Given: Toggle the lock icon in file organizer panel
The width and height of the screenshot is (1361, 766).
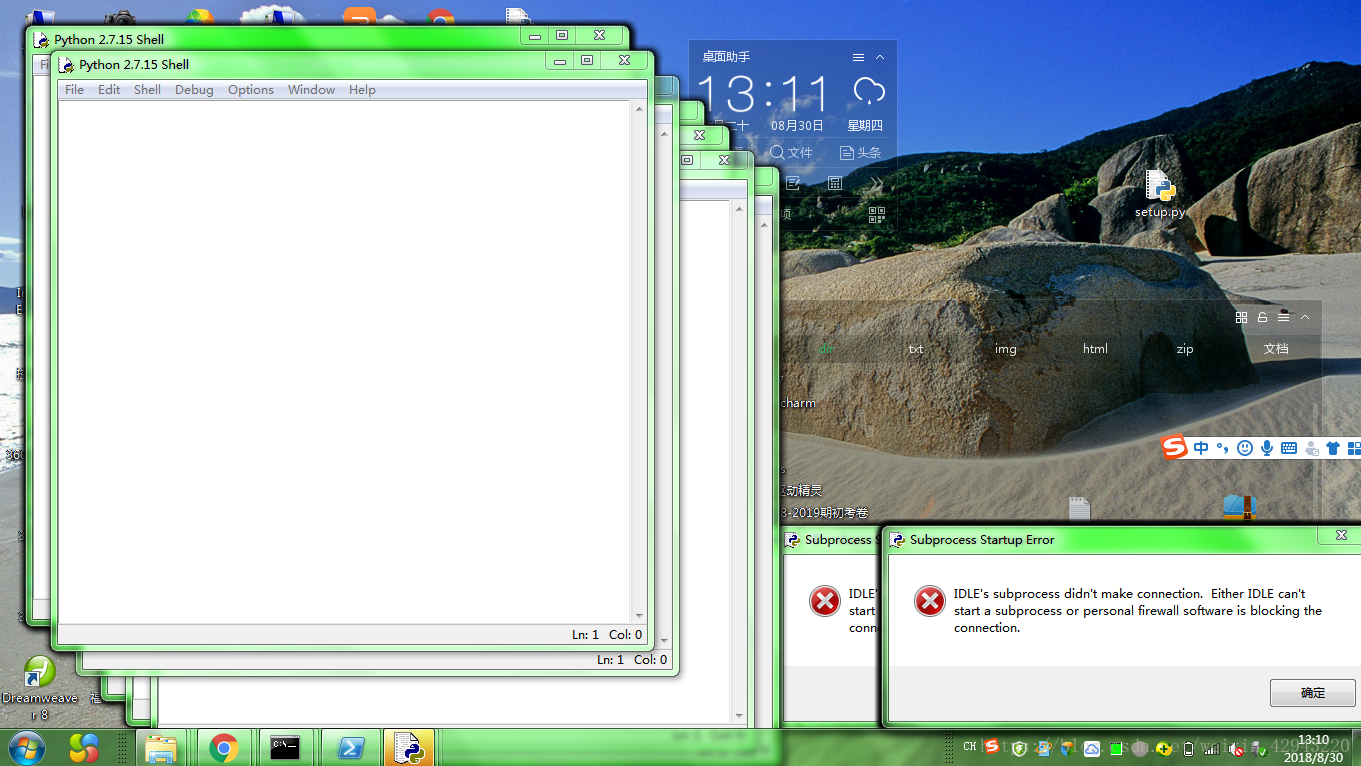Looking at the screenshot, I should [1262, 317].
